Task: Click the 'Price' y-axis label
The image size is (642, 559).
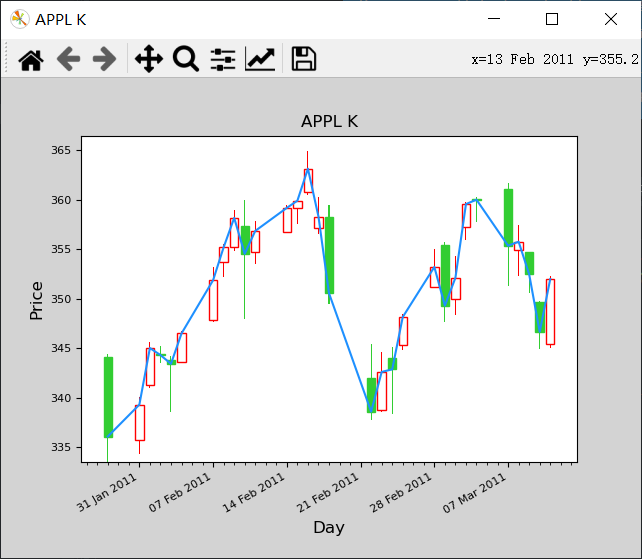Action: (36, 301)
